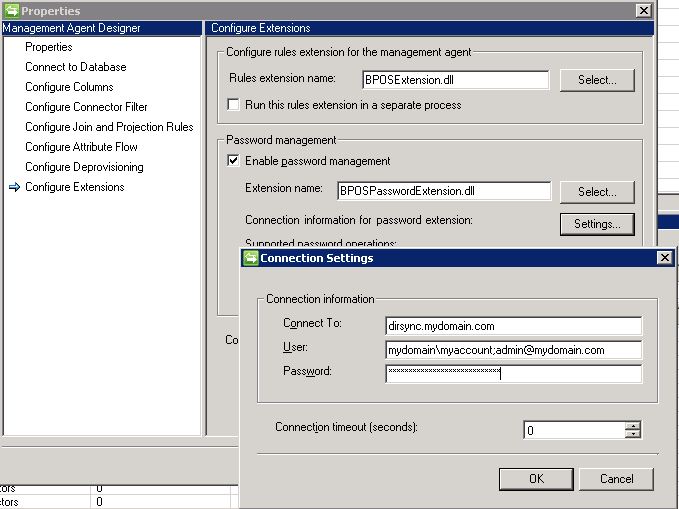Click the Connect To text field

tap(513, 326)
